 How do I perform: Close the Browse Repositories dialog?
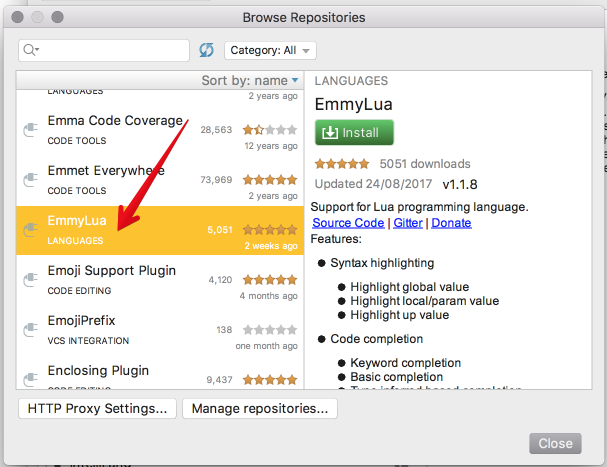[555, 443]
